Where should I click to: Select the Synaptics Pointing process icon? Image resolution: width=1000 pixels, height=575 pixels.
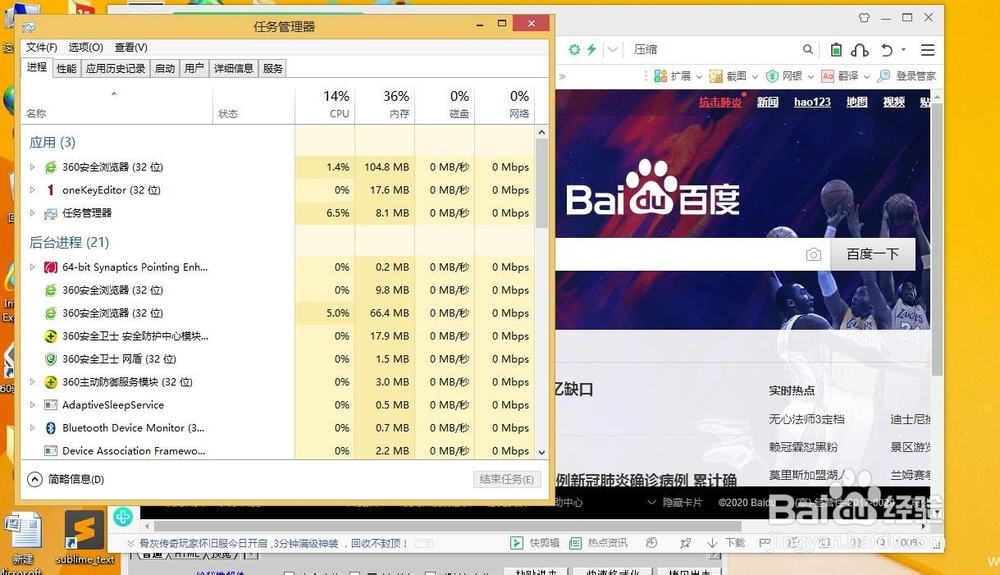coord(50,267)
